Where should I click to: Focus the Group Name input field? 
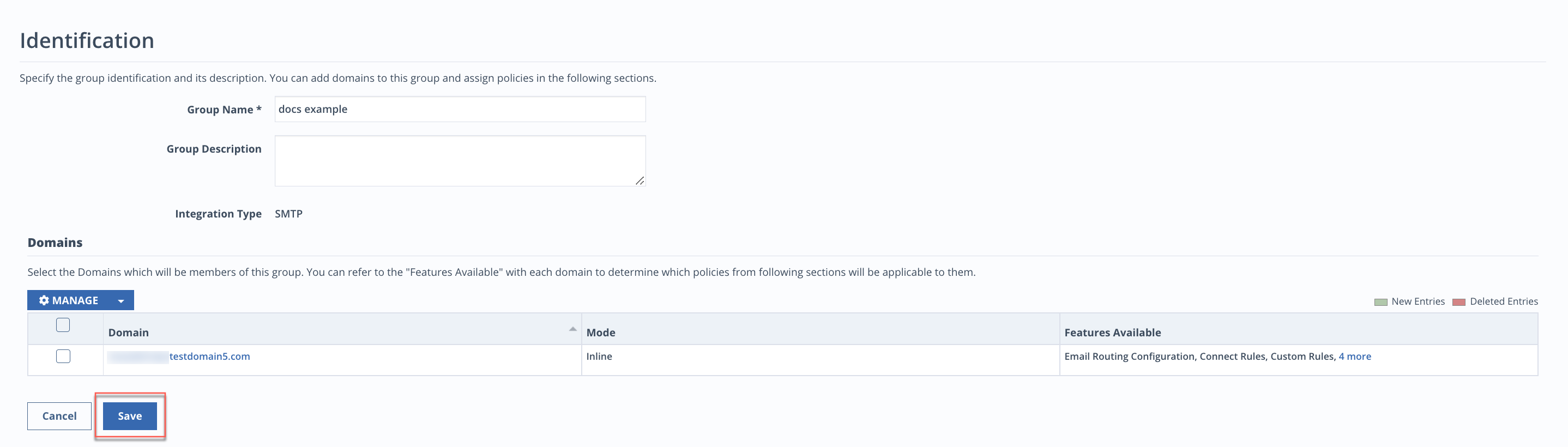(x=460, y=109)
